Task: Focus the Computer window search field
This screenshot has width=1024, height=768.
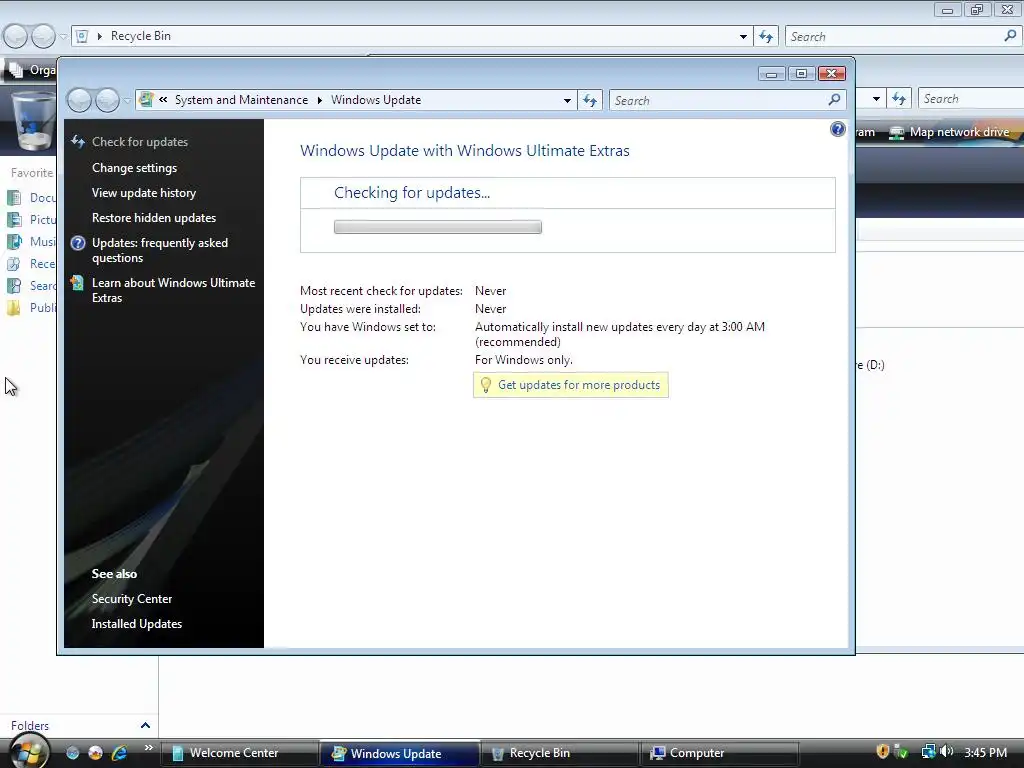Action: (971, 99)
